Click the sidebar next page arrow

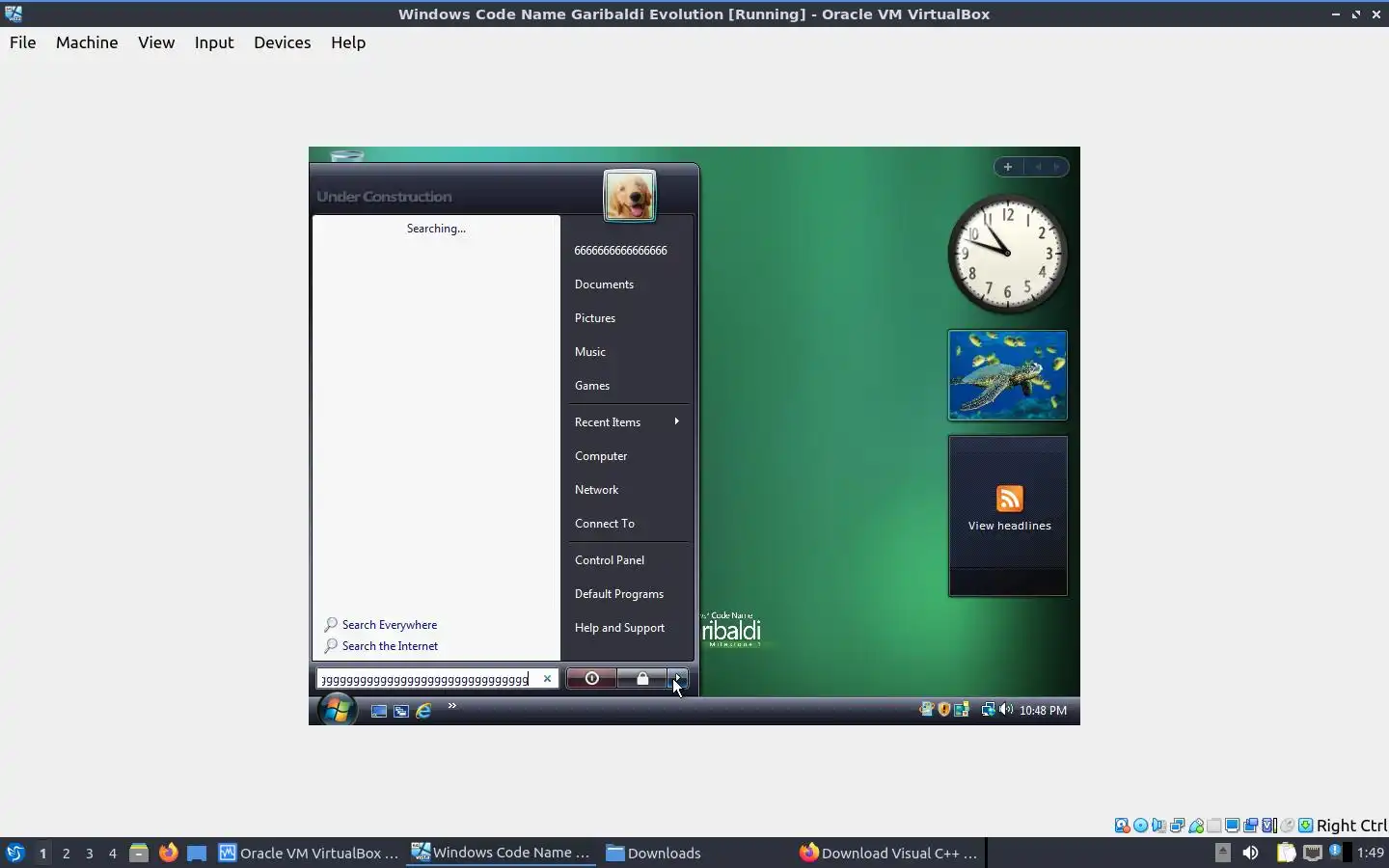click(1057, 167)
